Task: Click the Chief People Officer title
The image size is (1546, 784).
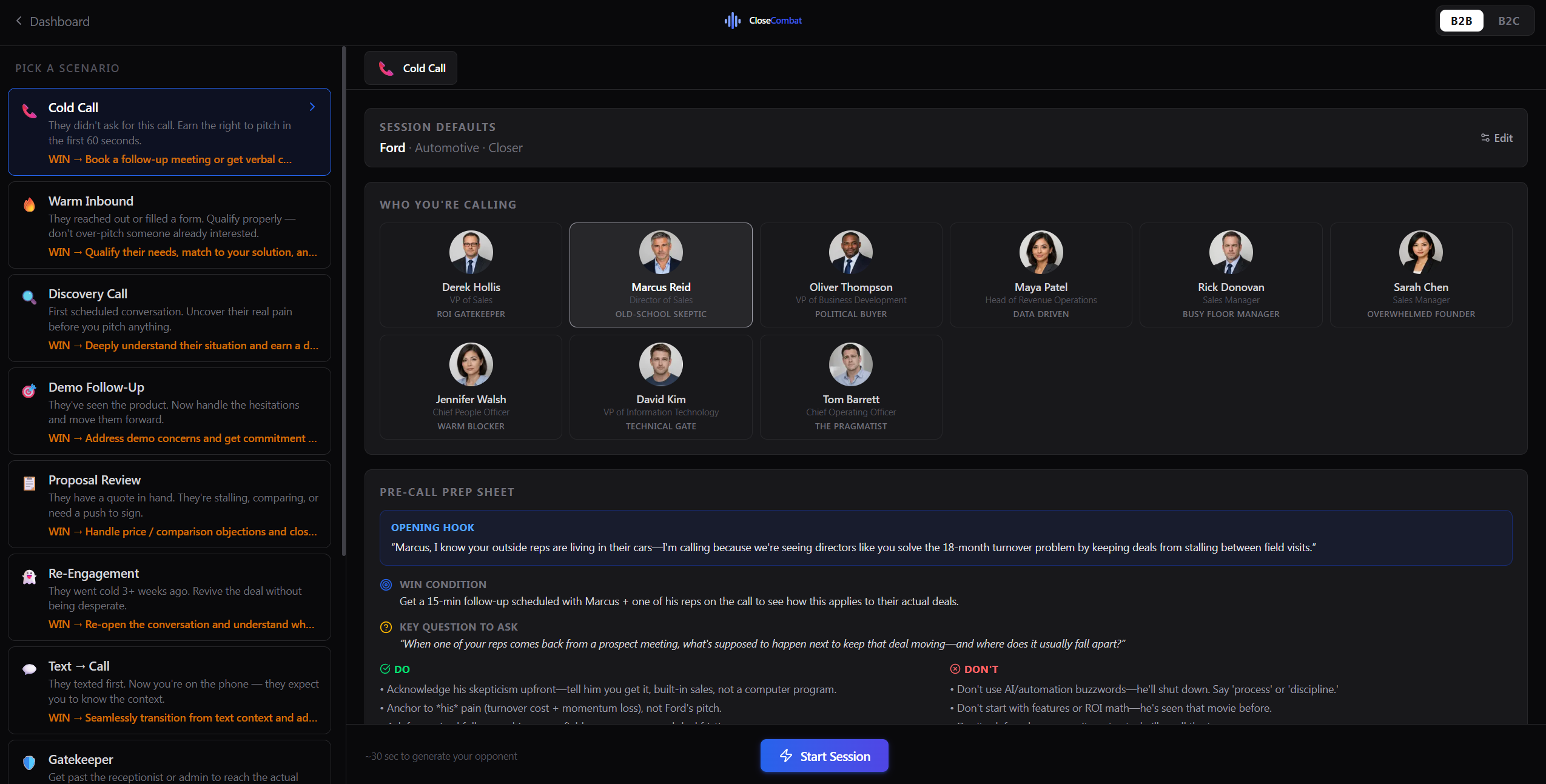Action: tap(471, 412)
